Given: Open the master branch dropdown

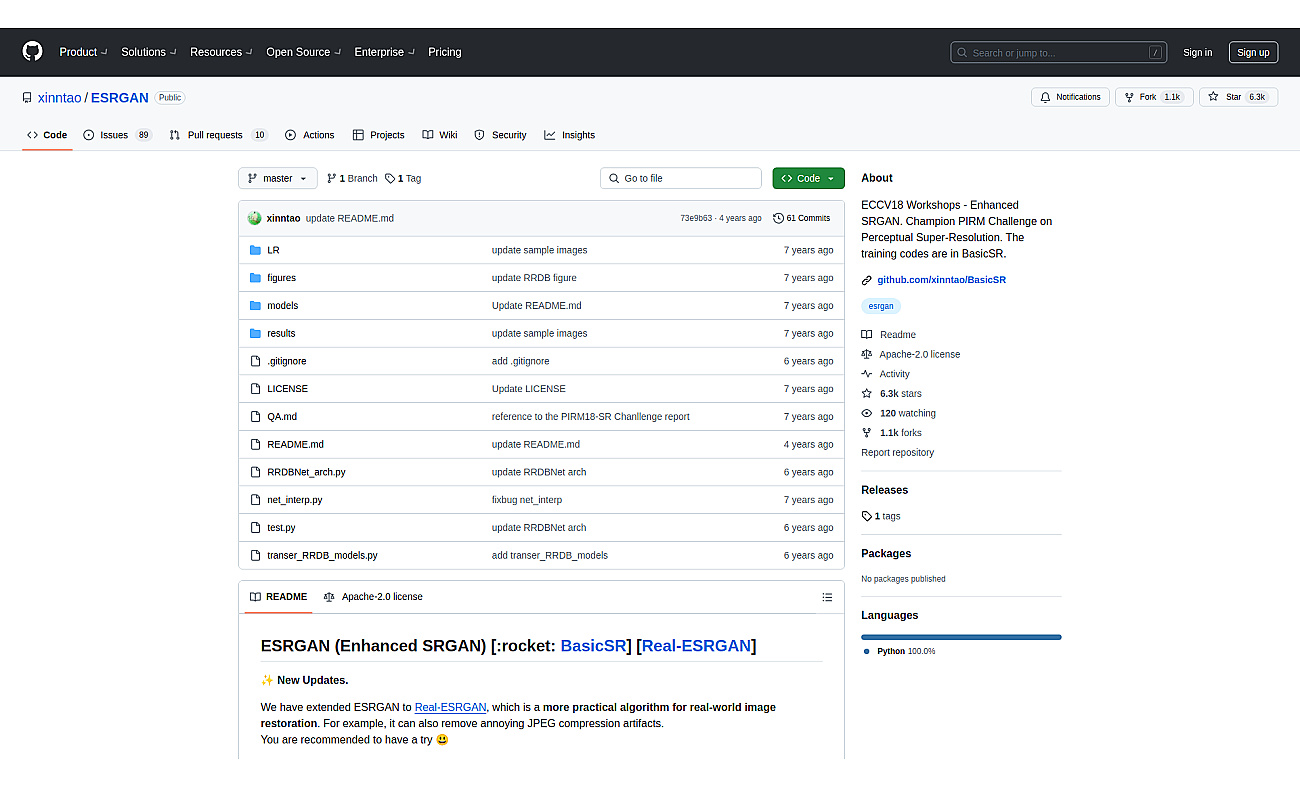Looking at the screenshot, I should (x=278, y=178).
